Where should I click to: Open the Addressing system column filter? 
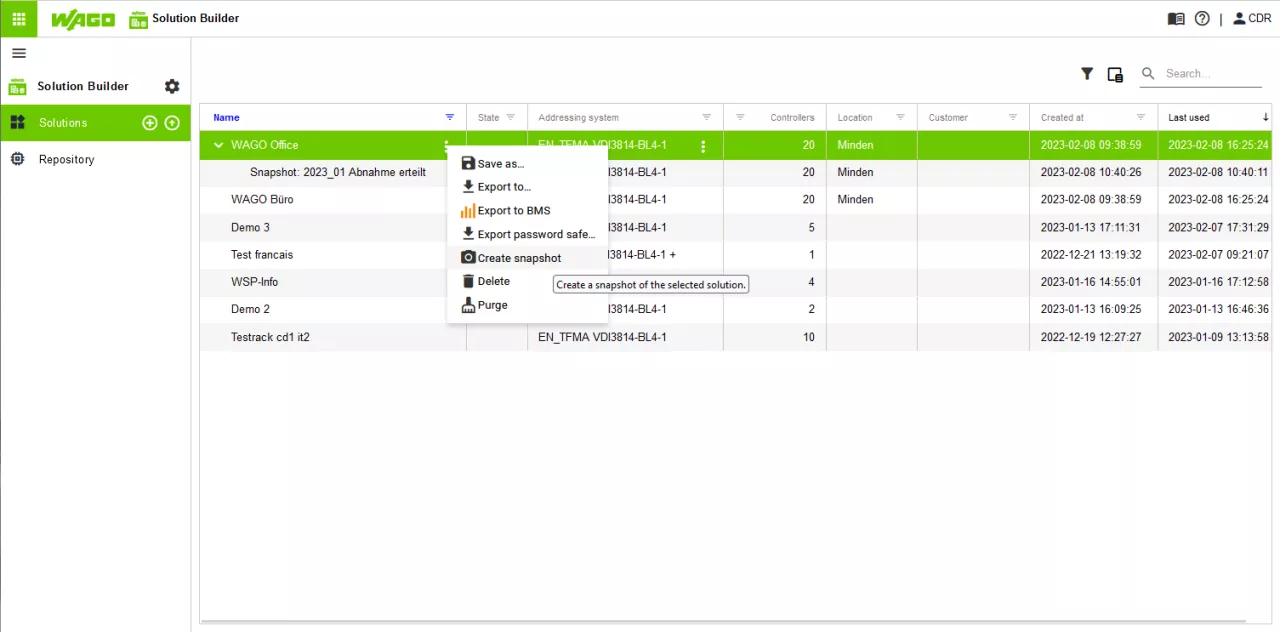point(706,118)
